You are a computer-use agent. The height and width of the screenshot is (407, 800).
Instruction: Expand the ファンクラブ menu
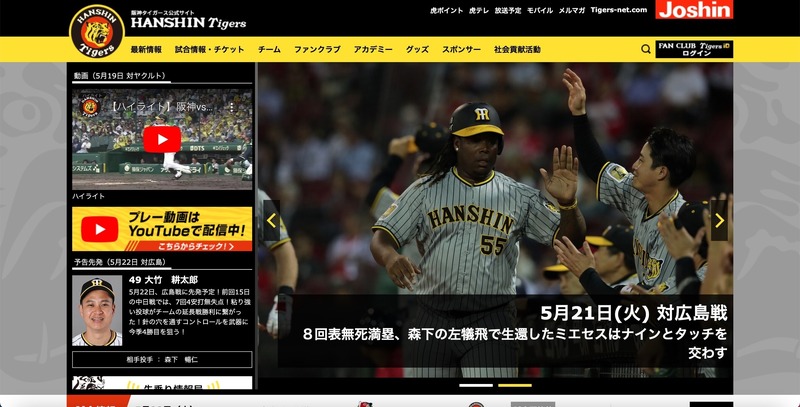pyautogui.click(x=317, y=49)
